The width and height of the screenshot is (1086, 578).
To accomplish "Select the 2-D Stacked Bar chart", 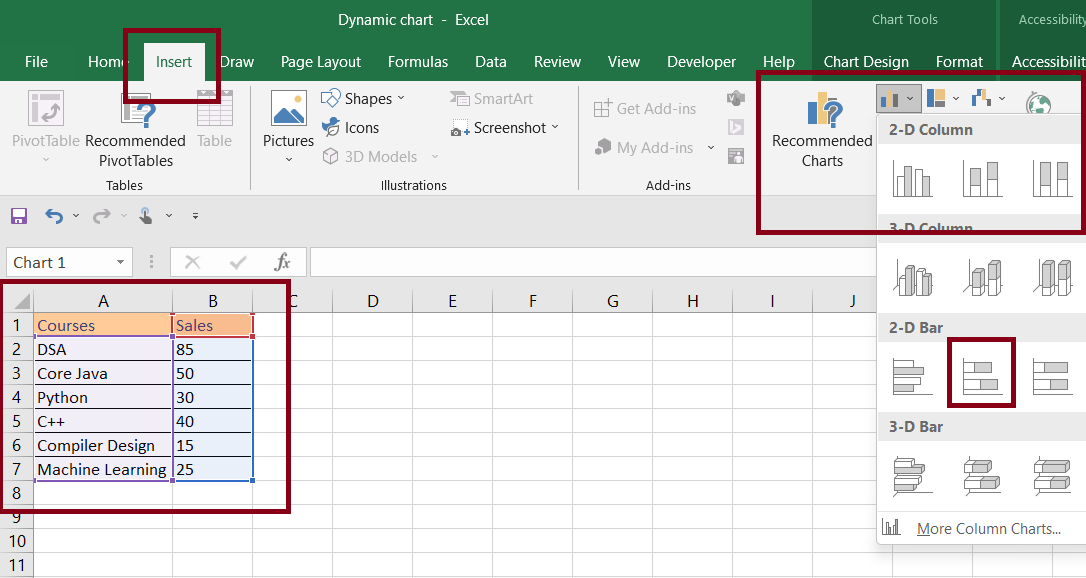I will click(x=981, y=374).
